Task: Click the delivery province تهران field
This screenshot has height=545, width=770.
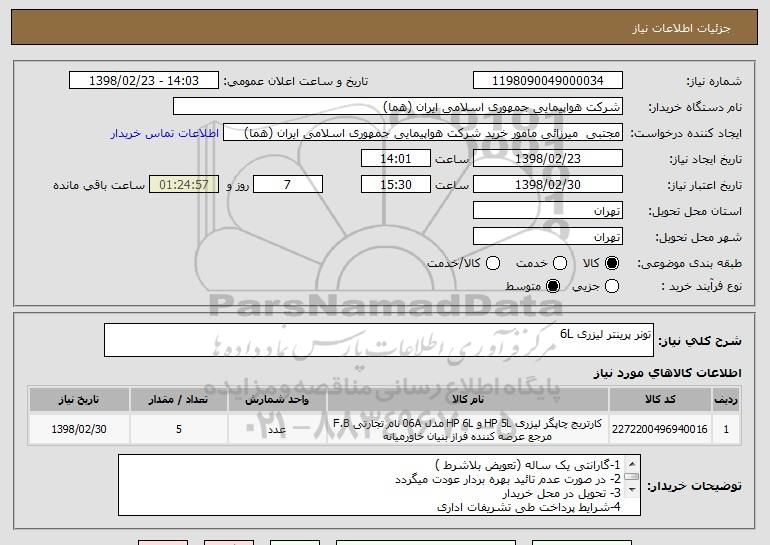Action: (548, 211)
